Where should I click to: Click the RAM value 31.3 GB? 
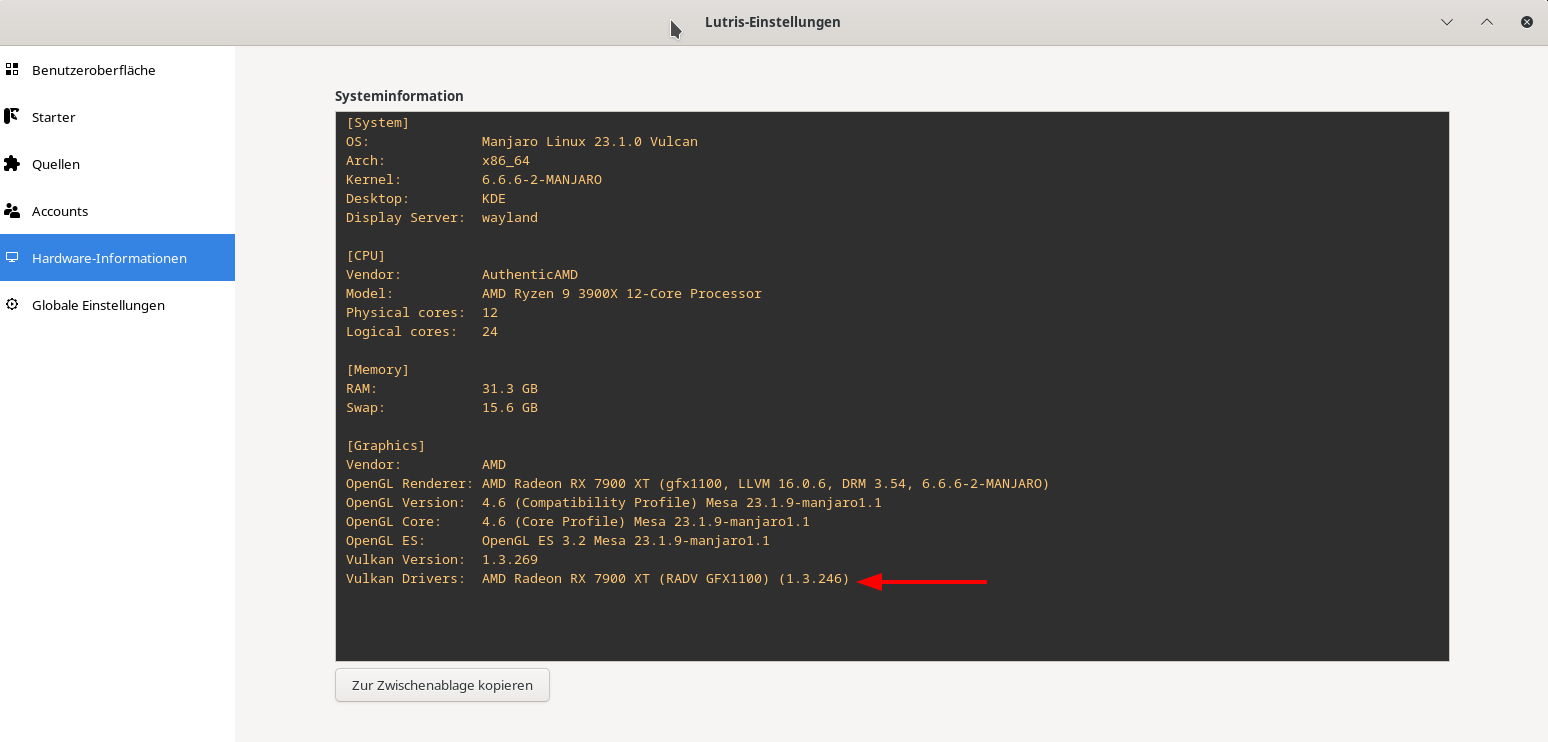[x=510, y=388]
